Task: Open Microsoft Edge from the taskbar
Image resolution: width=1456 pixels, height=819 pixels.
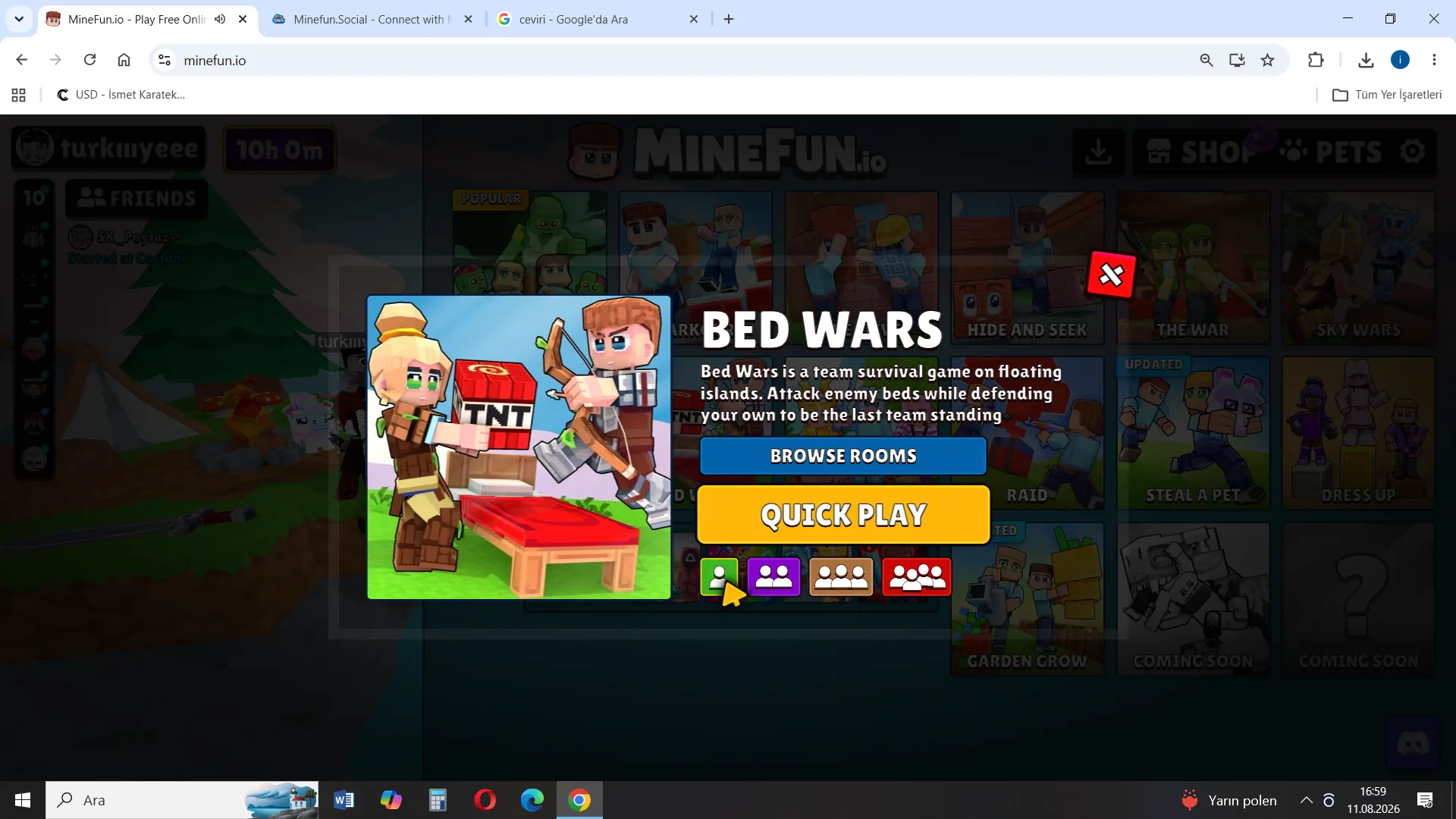Action: (532, 800)
